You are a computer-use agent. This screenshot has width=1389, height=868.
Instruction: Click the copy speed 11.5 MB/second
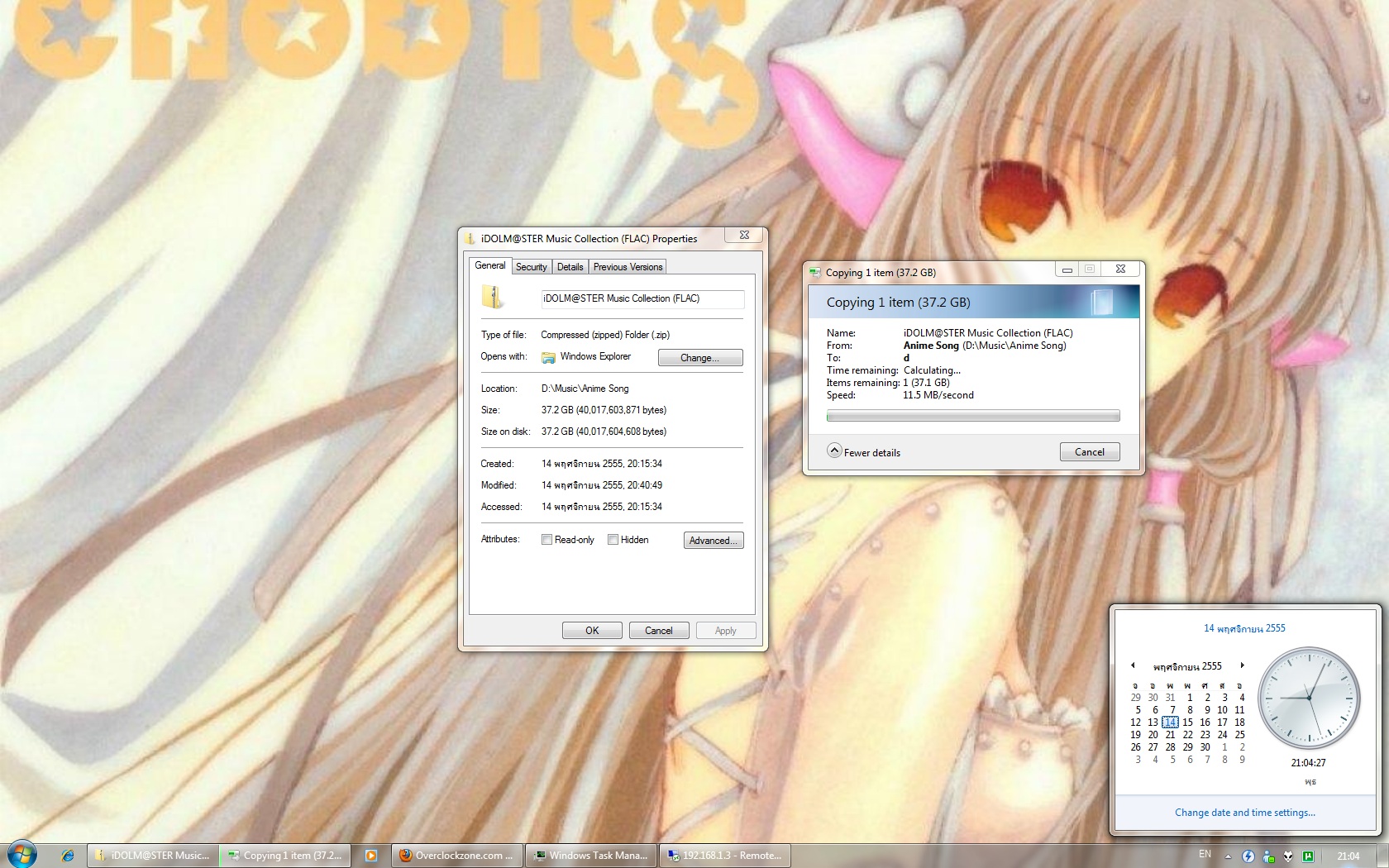[938, 395]
